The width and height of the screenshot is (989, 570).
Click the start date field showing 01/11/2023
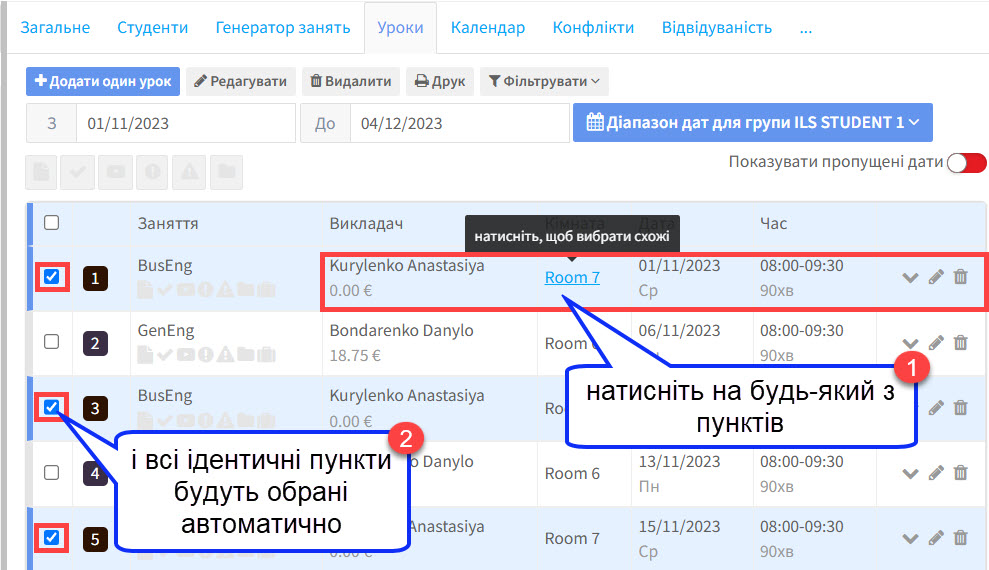coord(185,123)
